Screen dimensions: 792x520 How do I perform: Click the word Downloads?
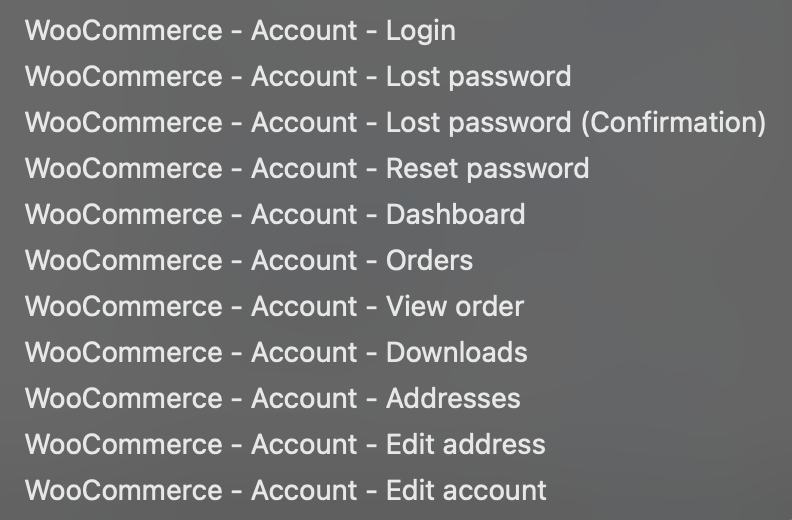[x=457, y=352]
